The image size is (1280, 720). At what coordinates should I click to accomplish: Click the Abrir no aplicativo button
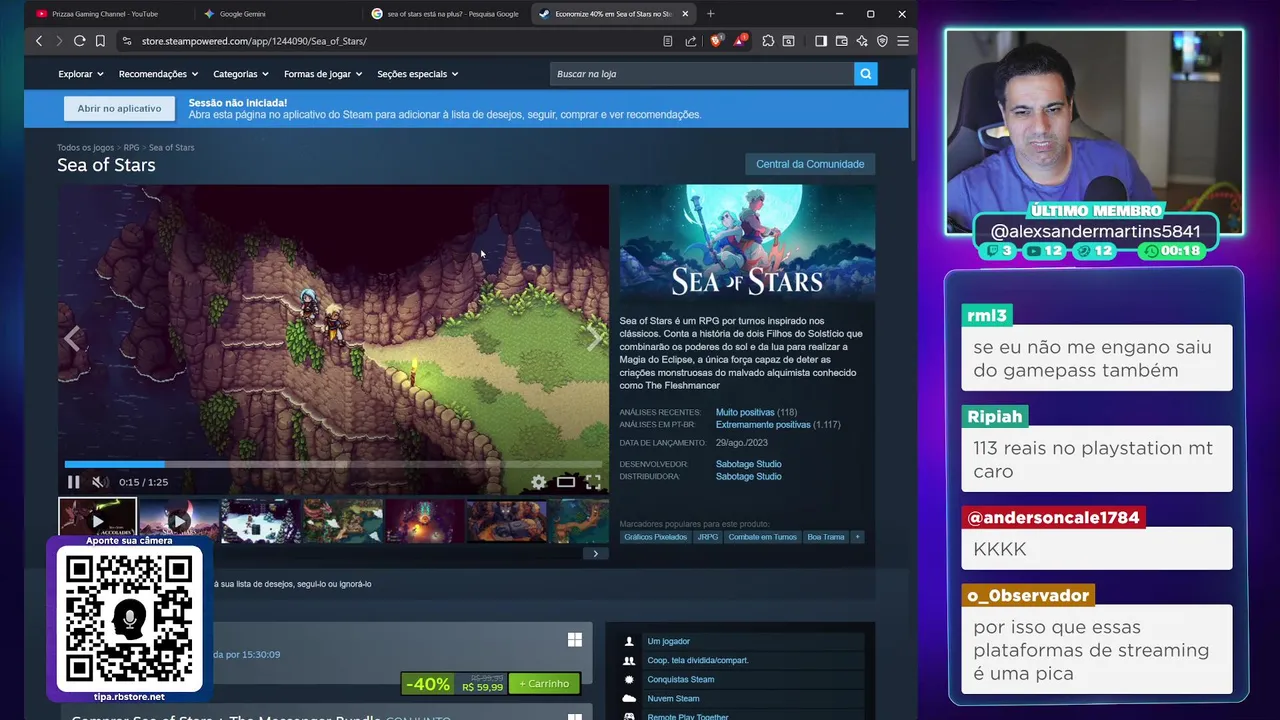tap(119, 108)
